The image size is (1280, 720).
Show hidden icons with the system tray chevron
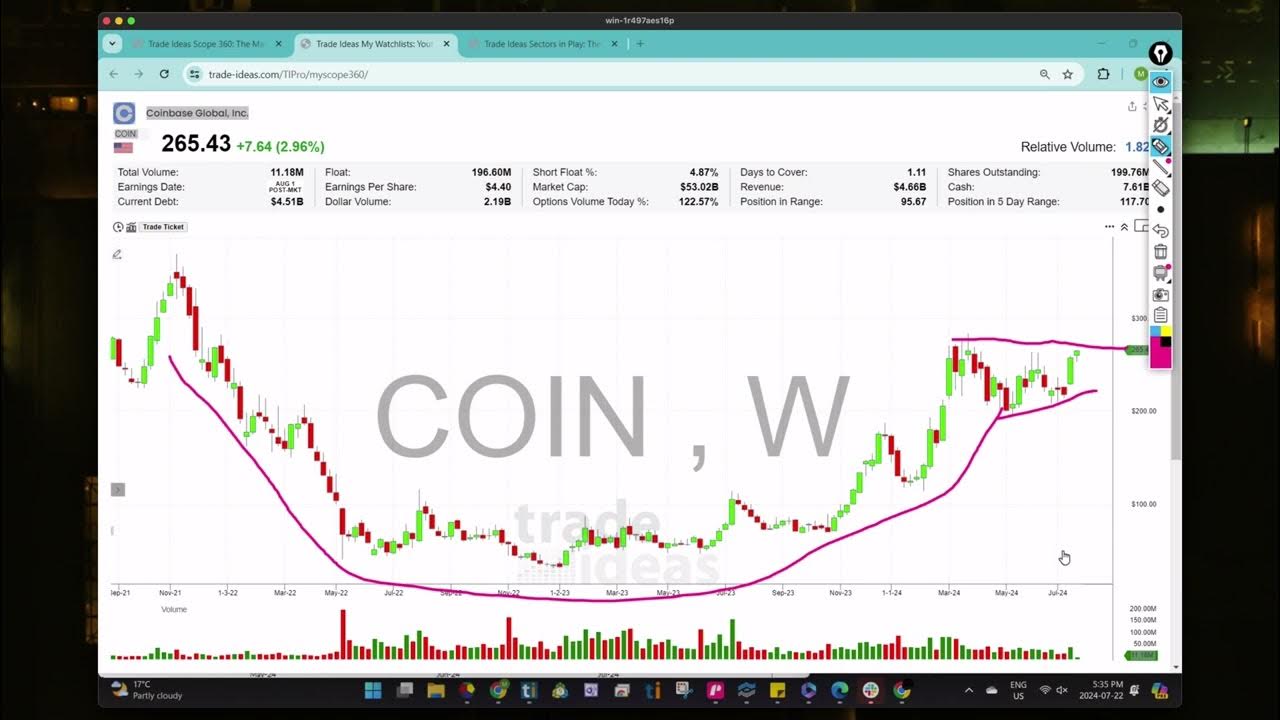[968, 690]
